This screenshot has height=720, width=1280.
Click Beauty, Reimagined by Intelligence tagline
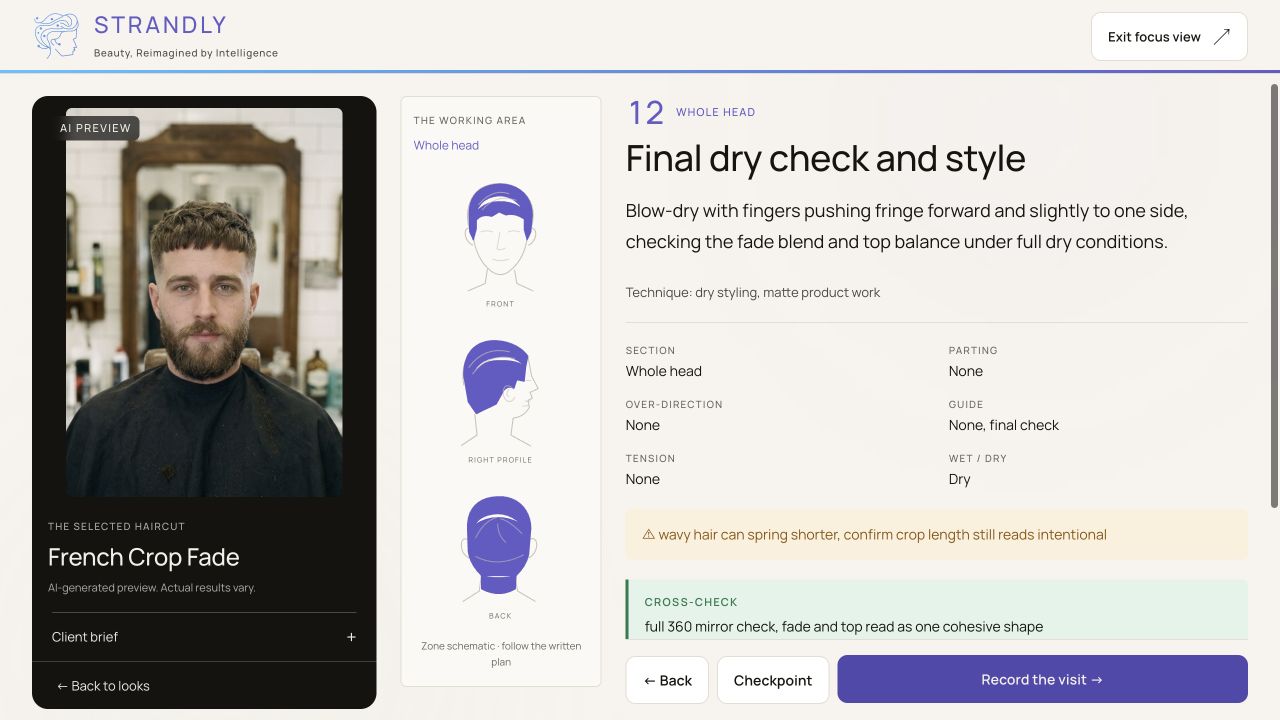186,53
